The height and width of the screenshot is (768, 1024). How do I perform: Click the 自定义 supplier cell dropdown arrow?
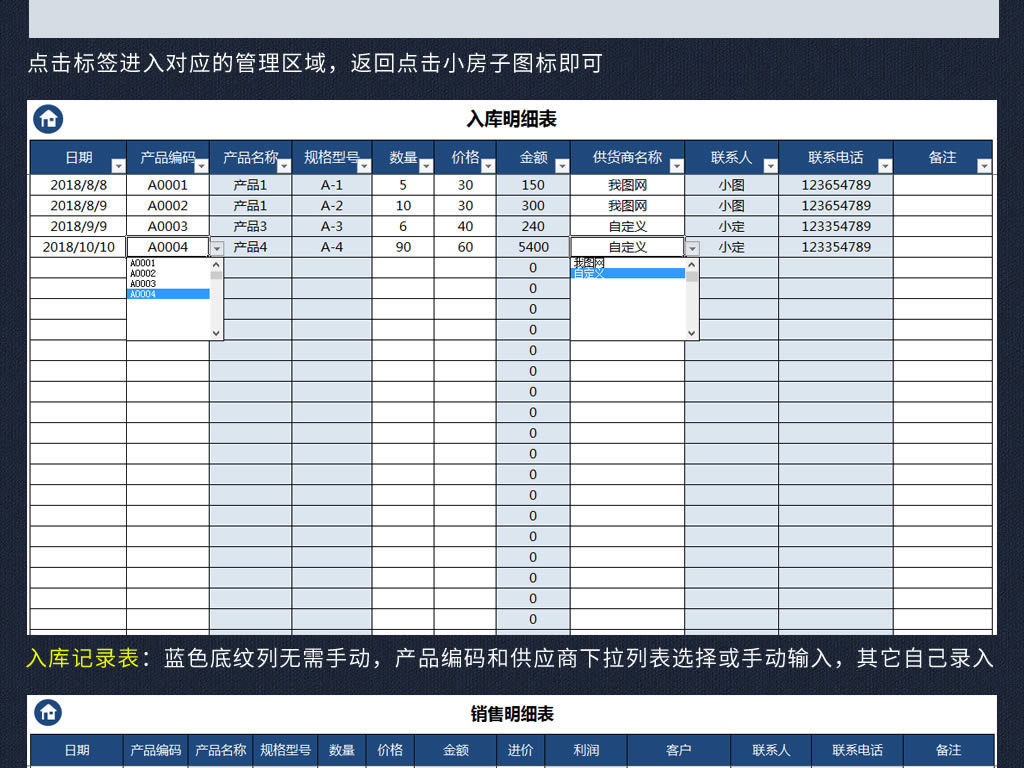click(x=692, y=248)
